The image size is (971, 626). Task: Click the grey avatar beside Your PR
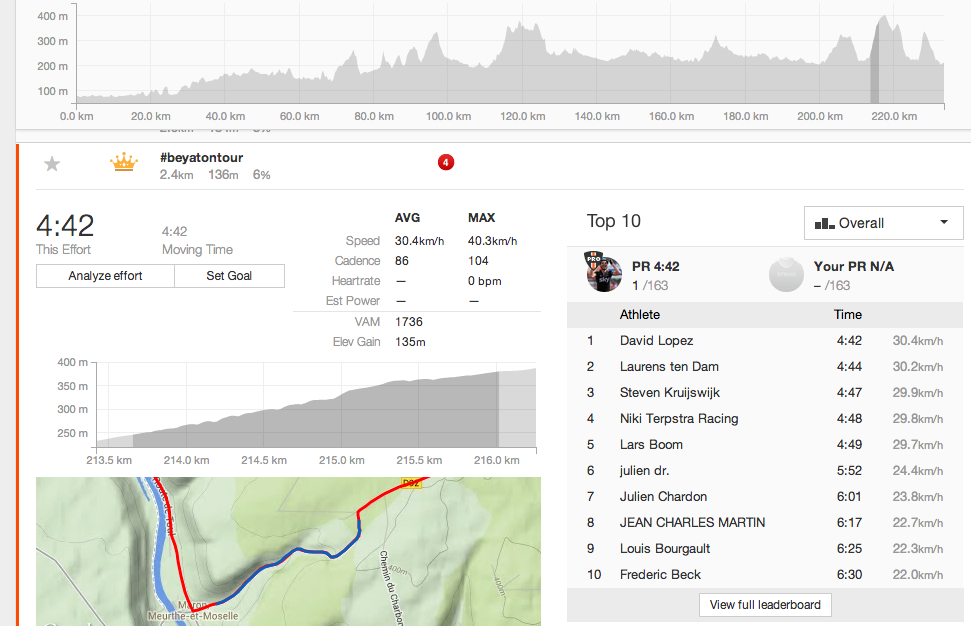coord(786,275)
